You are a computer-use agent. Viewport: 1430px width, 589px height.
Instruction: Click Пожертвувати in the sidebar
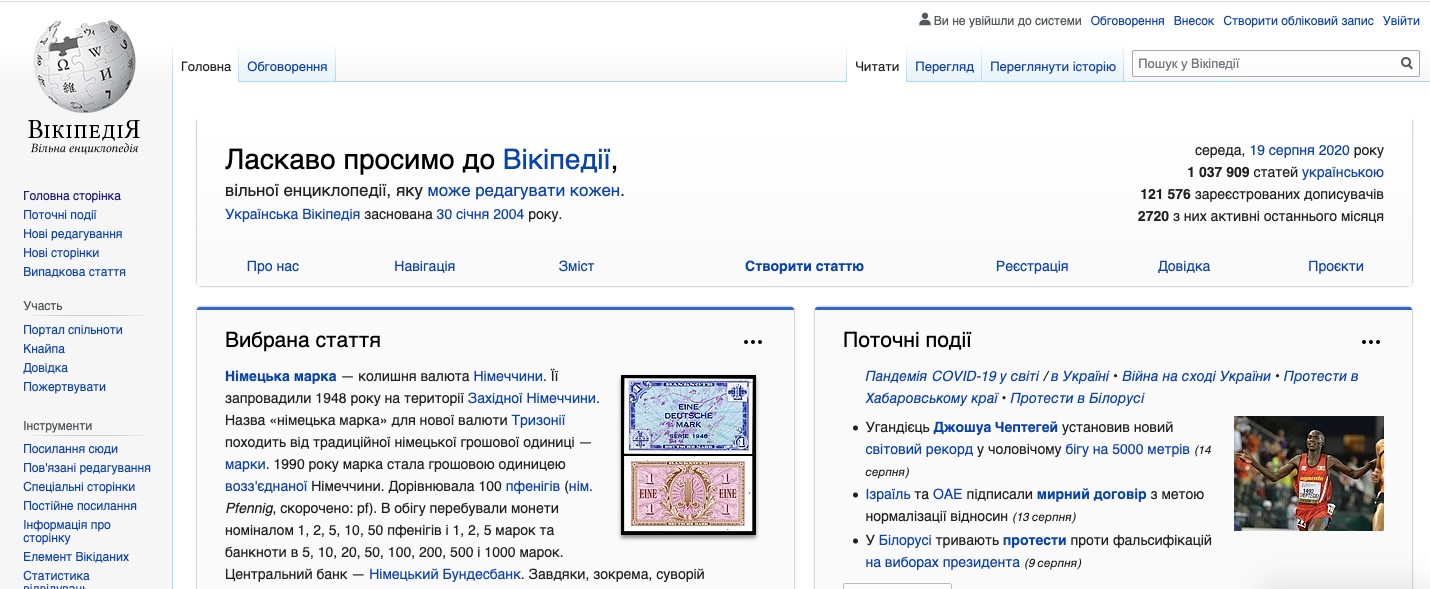coord(64,387)
